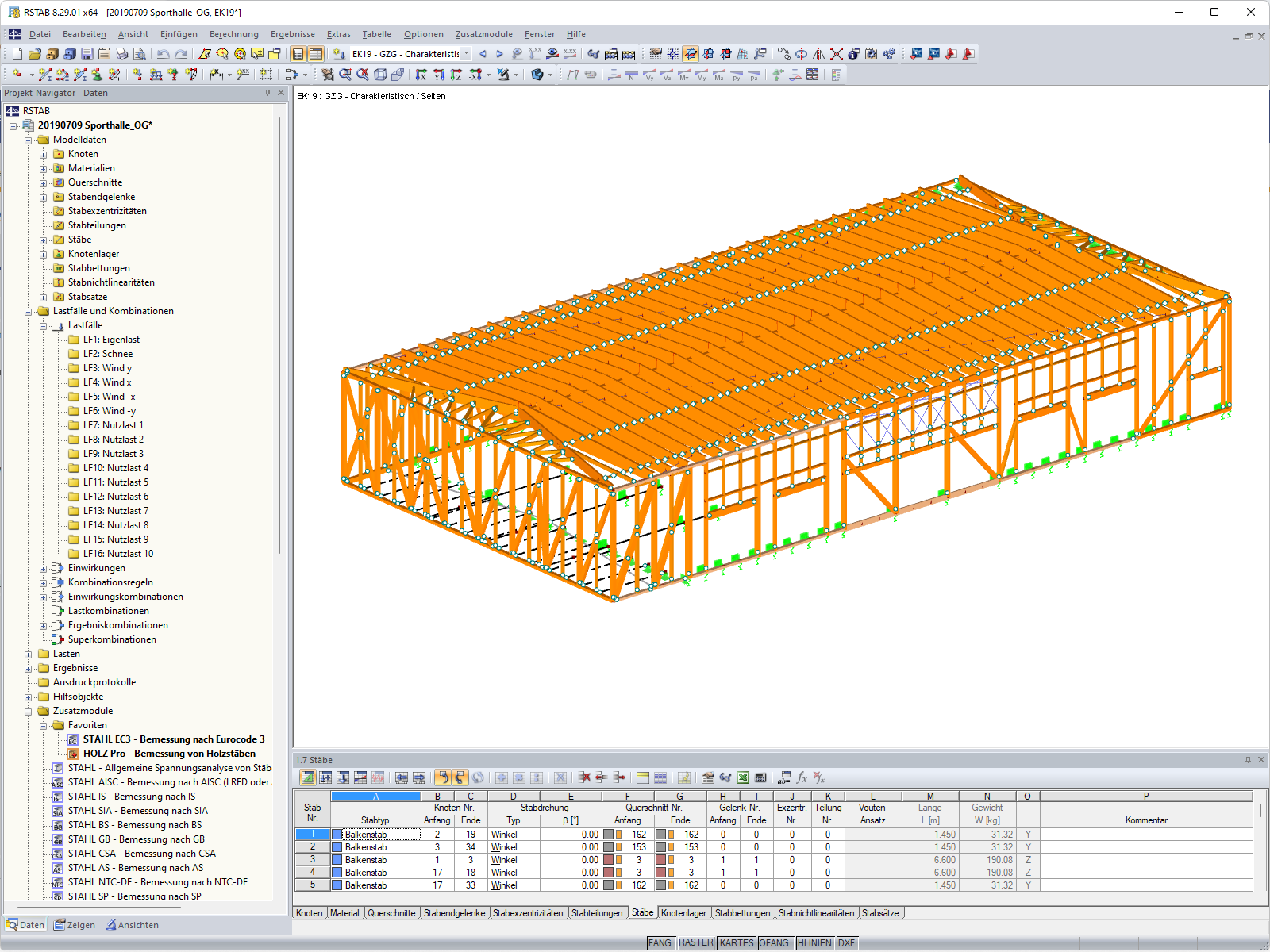Viewport: 1270px width, 952px height.
Task: Click the mirror tool icon
Action: 819,54
